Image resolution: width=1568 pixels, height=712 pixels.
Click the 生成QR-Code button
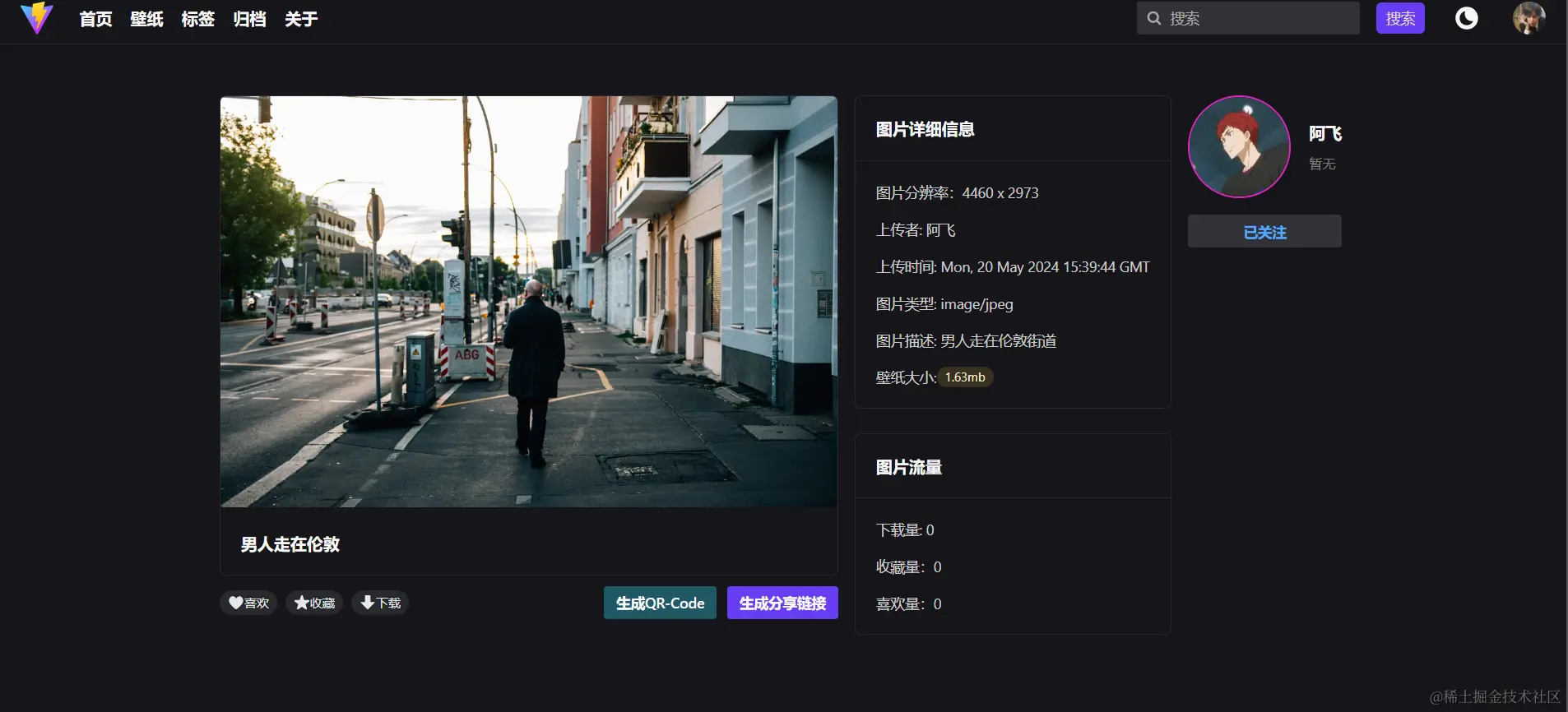[660, 603]
